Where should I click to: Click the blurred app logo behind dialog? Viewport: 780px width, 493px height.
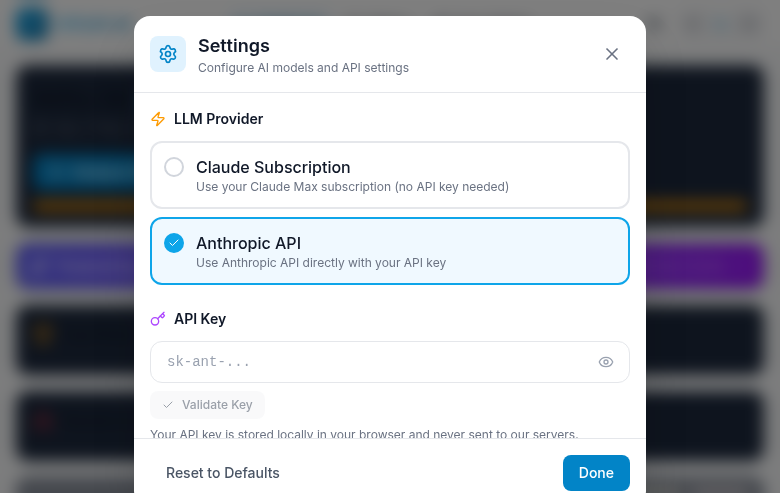[x=32, y=24]
